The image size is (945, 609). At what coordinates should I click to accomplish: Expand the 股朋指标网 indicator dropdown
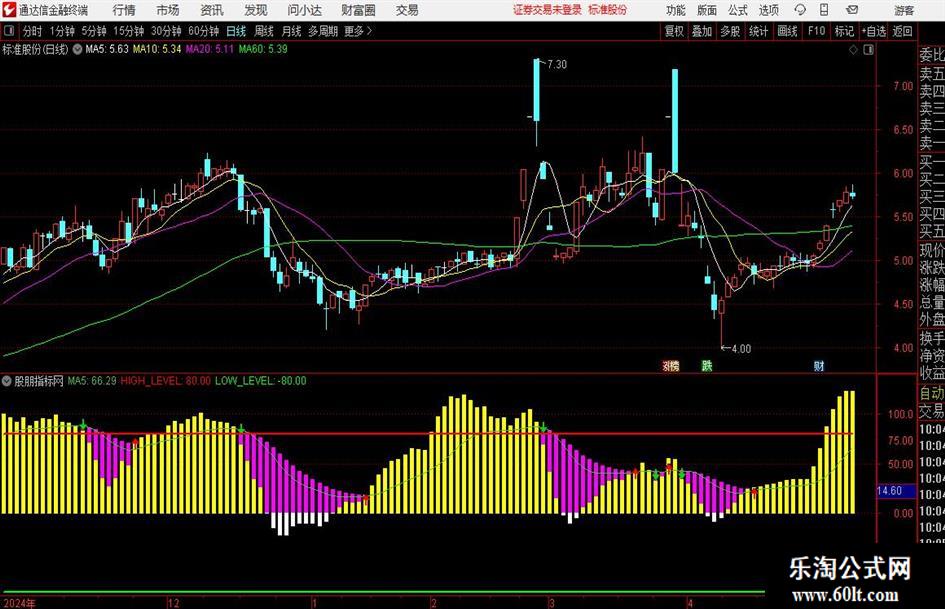click(7, 380)
